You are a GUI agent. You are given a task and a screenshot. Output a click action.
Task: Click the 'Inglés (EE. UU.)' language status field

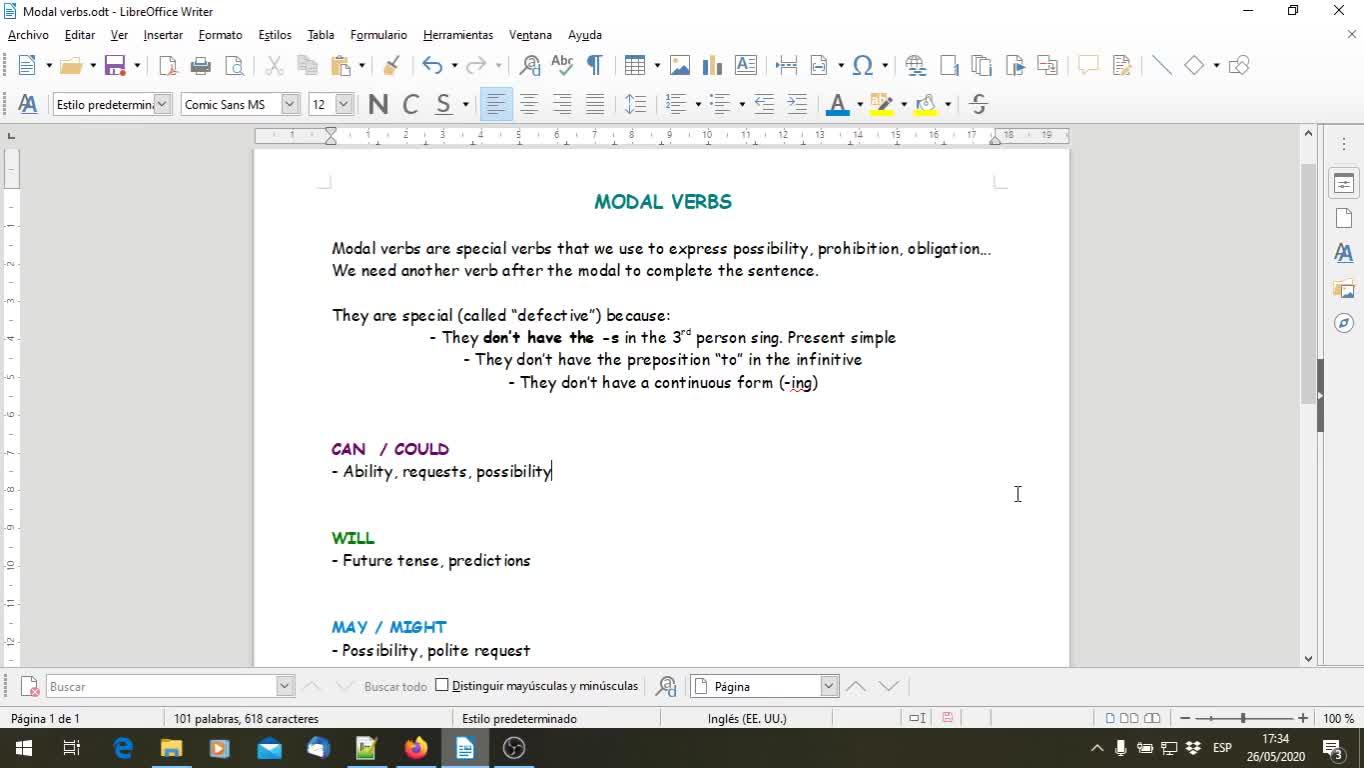pos(747,718)
